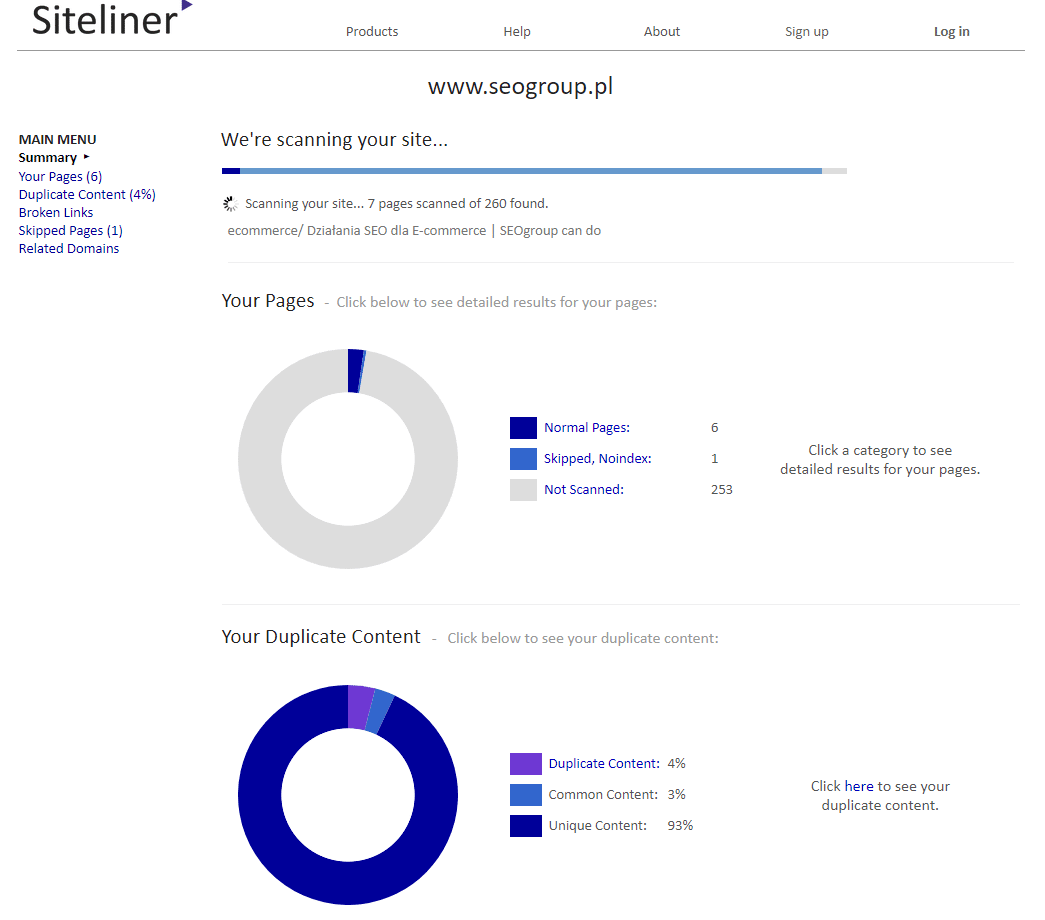Screen dimensions: 1045x920
Task: Open the About menu
Action: pos(662,31)
